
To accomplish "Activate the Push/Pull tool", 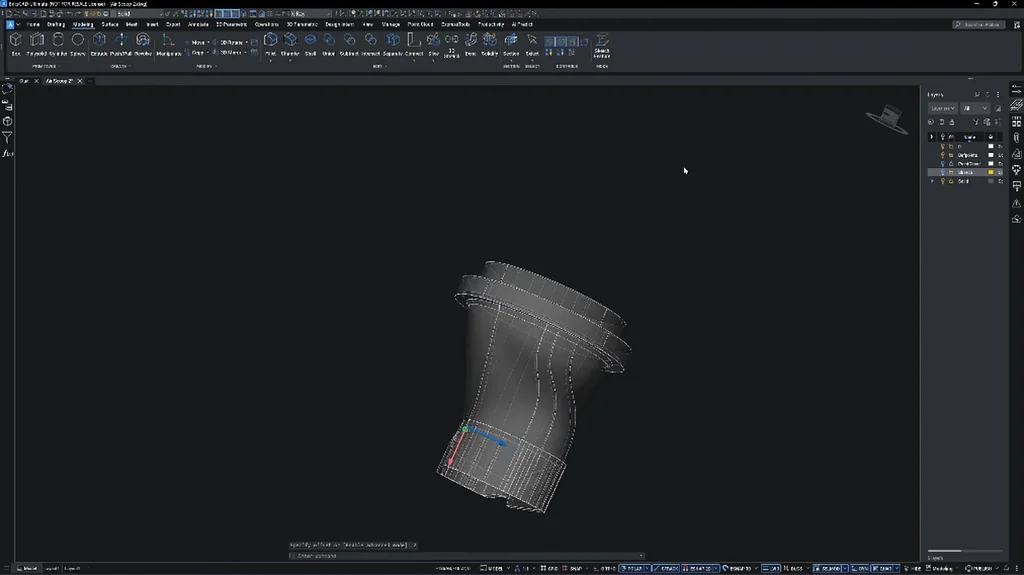I will [x=121, y=44].
